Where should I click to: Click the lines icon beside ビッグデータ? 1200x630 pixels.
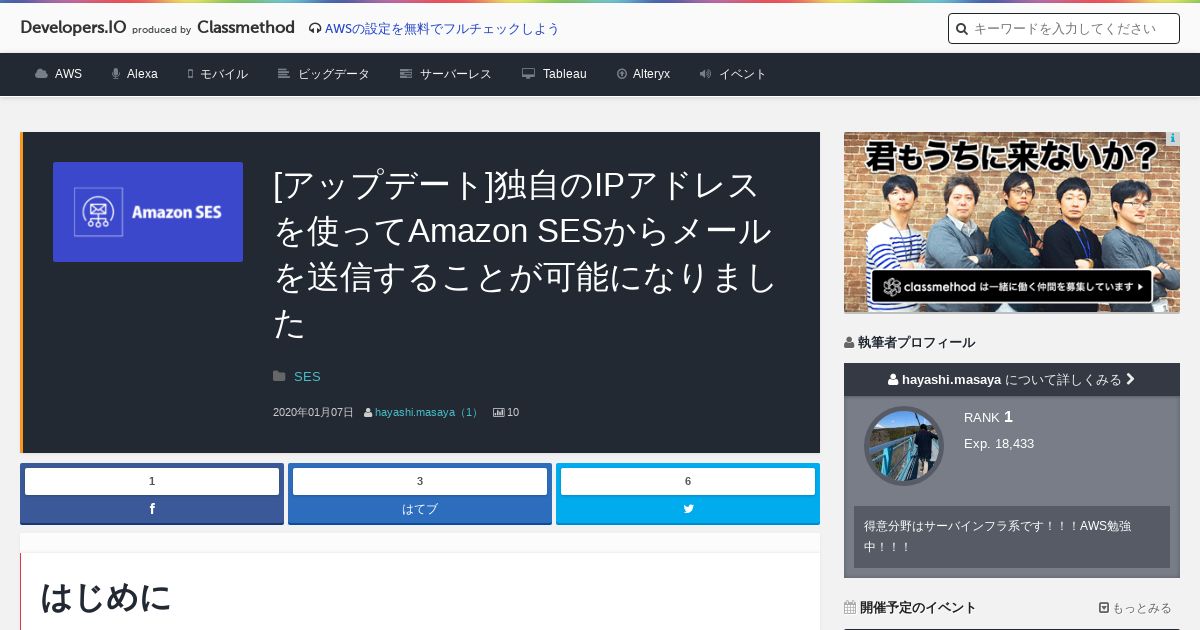click(284, 74)
